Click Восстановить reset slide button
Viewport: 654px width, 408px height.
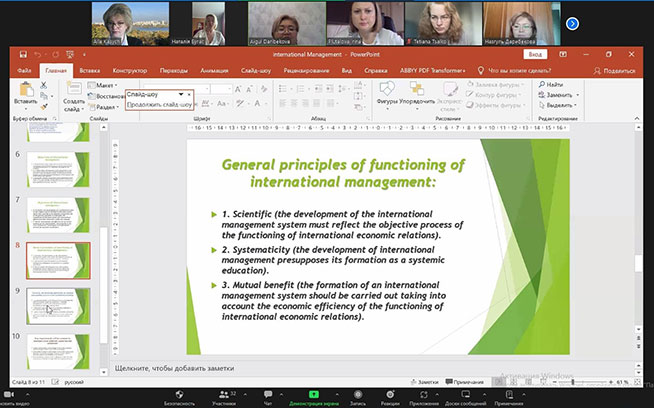coord(106,96)
